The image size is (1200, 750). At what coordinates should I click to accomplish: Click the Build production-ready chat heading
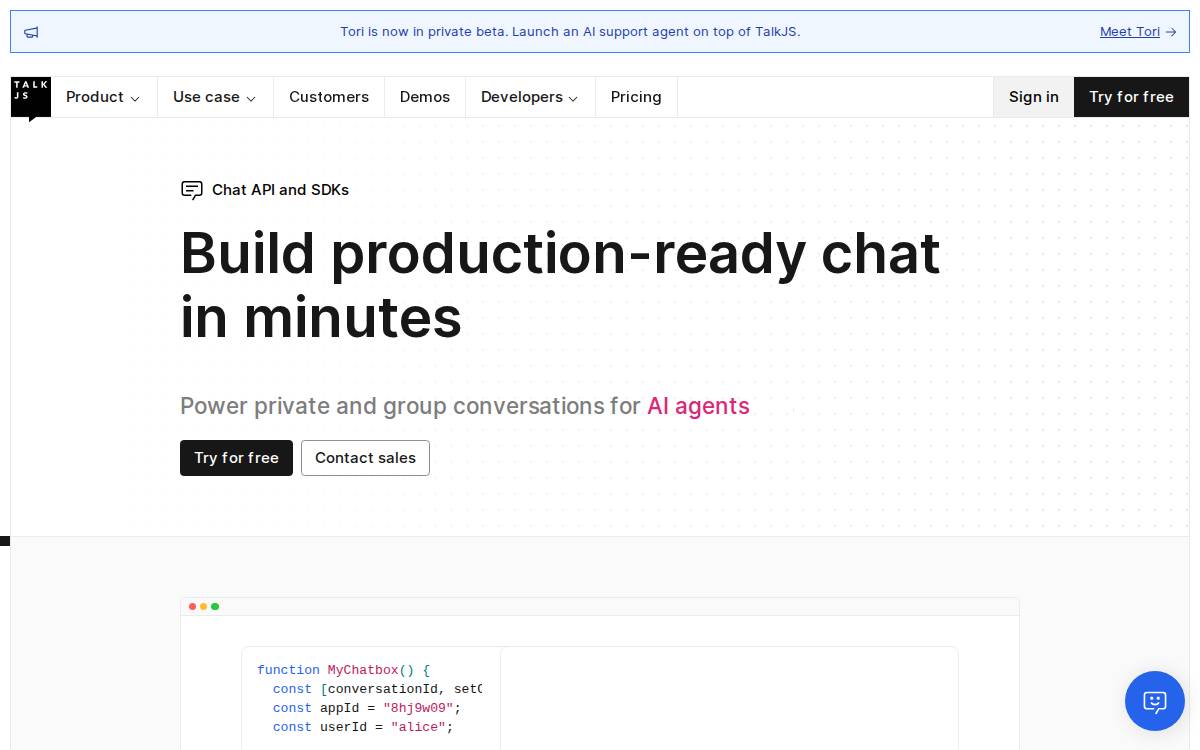560,285
